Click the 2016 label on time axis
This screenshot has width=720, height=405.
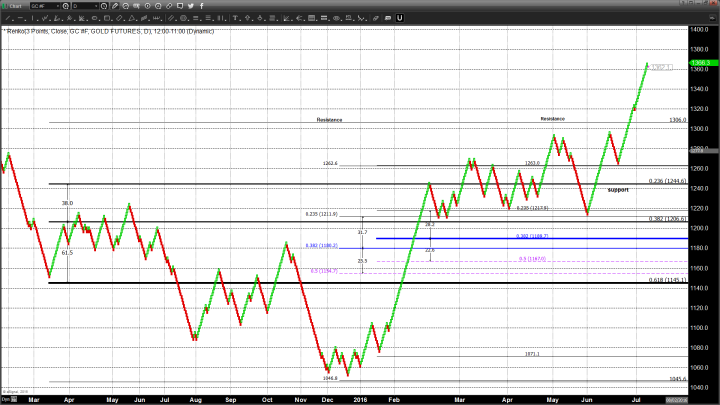[x=358, y=399]
